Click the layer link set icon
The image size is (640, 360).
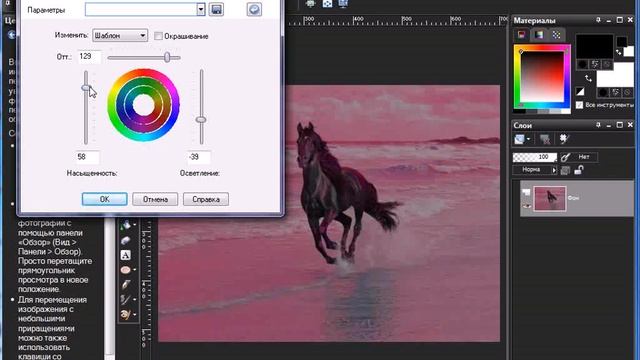pyautogui.click(x=565, y=157)
